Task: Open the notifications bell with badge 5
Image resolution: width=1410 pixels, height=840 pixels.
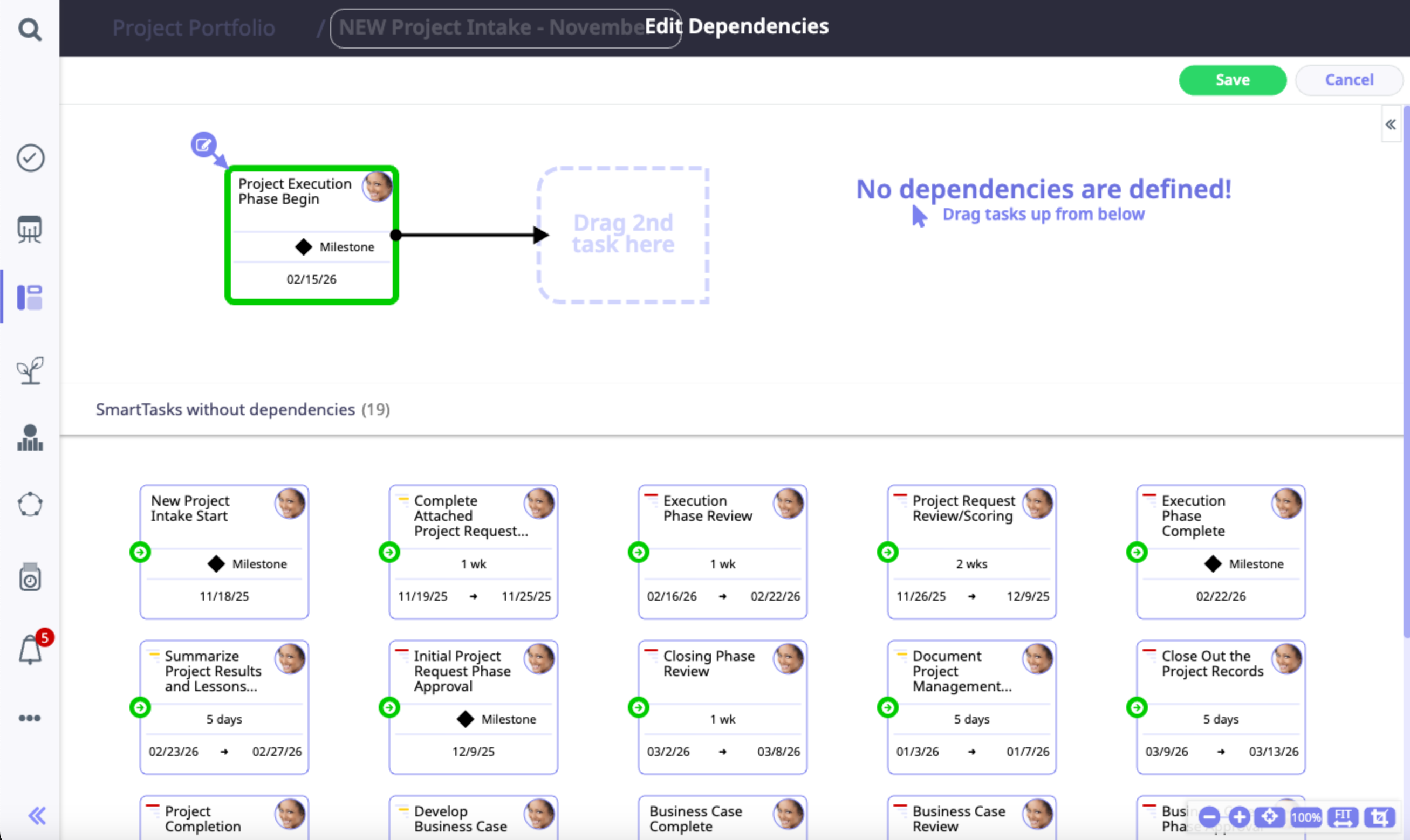Action: (x=31, y=650)
